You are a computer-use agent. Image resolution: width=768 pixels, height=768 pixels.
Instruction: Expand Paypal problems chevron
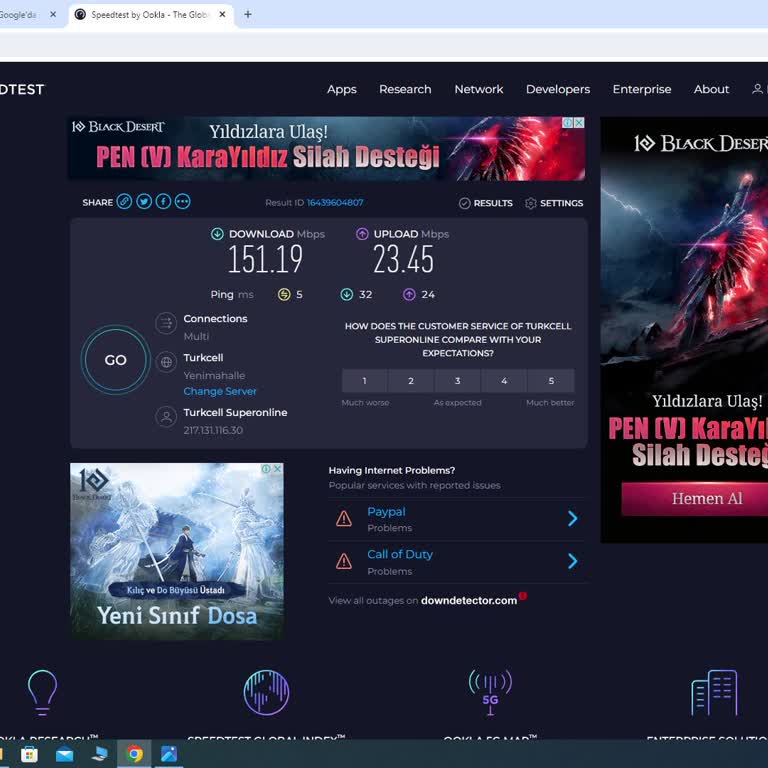coord(573,518)
